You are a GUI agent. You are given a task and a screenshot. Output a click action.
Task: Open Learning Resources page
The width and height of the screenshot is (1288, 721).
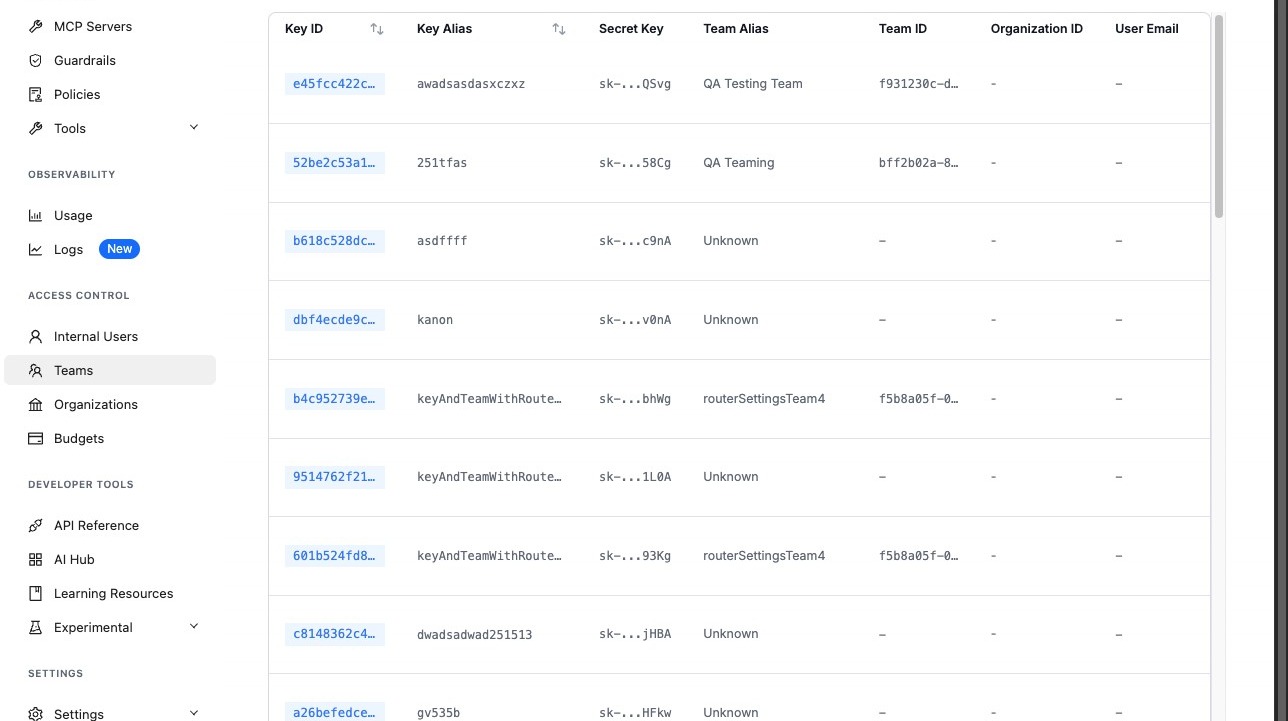click(x=113, y=593)
